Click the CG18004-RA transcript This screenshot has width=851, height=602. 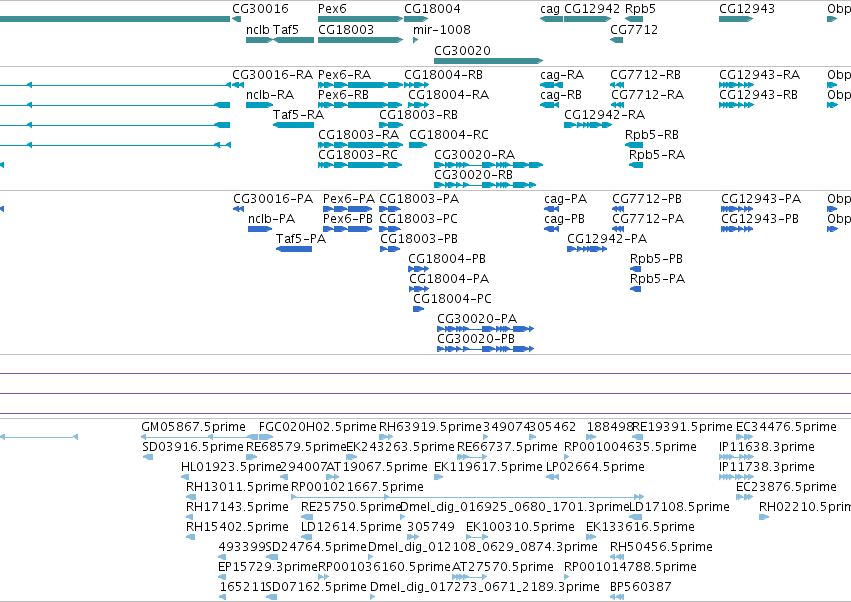[x=418, y=105]
